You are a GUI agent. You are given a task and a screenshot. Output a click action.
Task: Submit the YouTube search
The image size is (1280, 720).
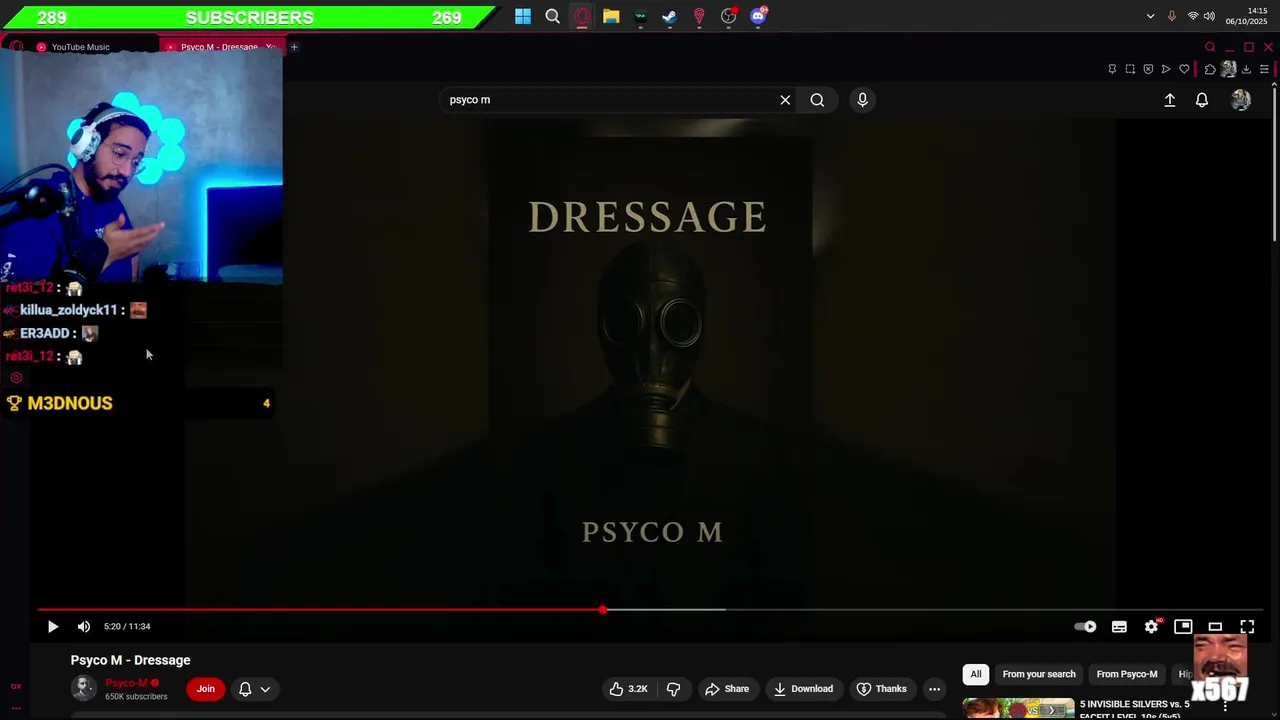pos(817,100)
